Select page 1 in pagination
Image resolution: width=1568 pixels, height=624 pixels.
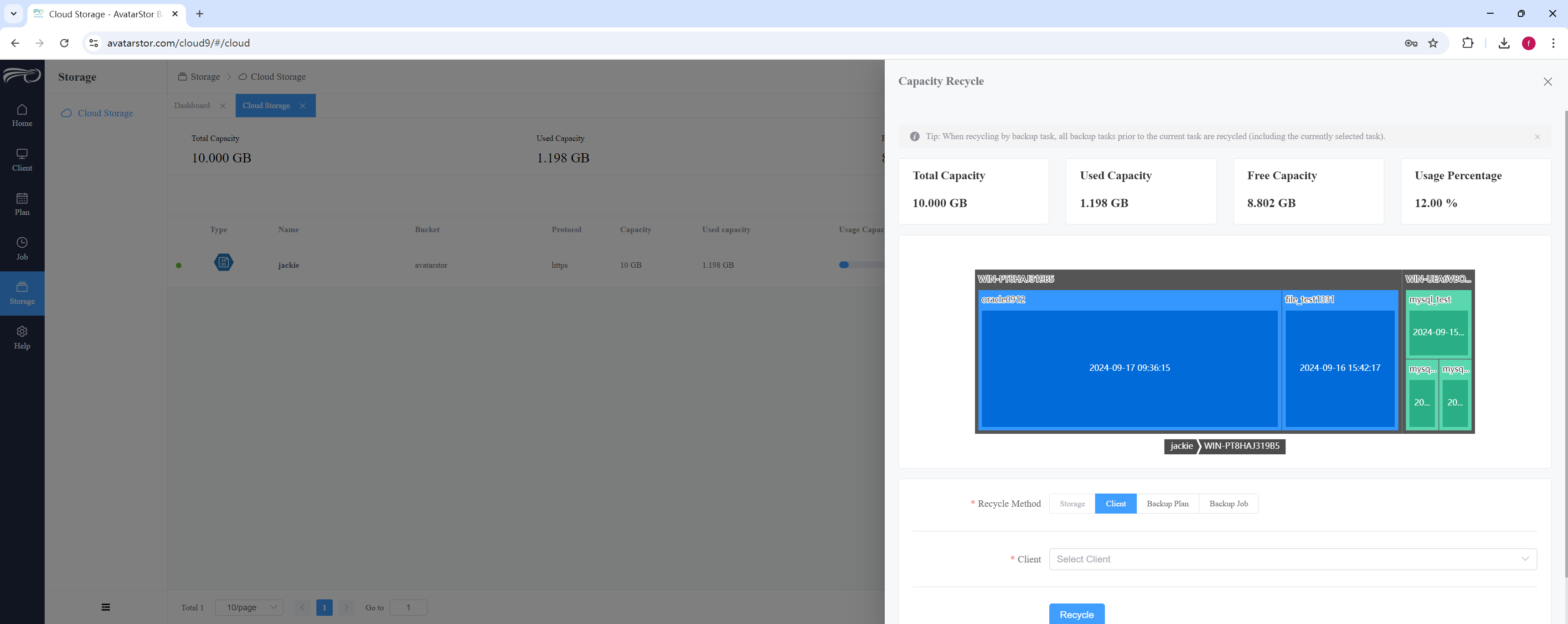click(x=325, y=608)
